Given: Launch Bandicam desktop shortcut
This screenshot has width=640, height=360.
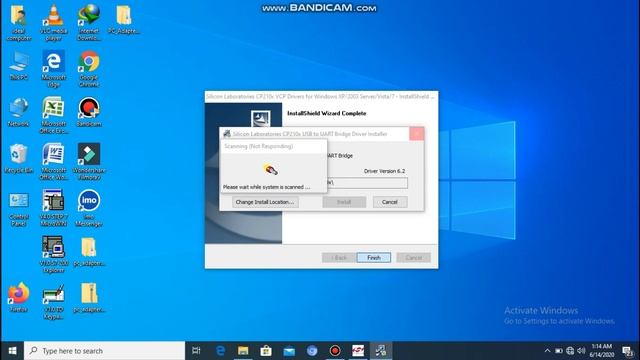Looking at the screenshot, I should coord(89,112).
